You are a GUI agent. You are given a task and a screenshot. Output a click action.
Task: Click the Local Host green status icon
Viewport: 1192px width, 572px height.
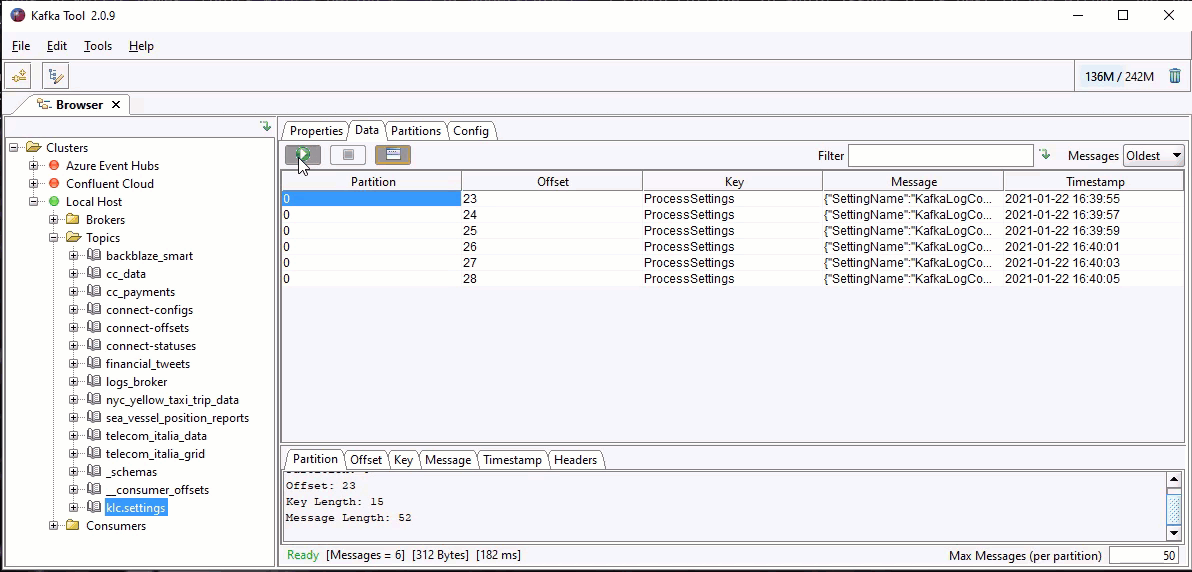coord(54,202)
